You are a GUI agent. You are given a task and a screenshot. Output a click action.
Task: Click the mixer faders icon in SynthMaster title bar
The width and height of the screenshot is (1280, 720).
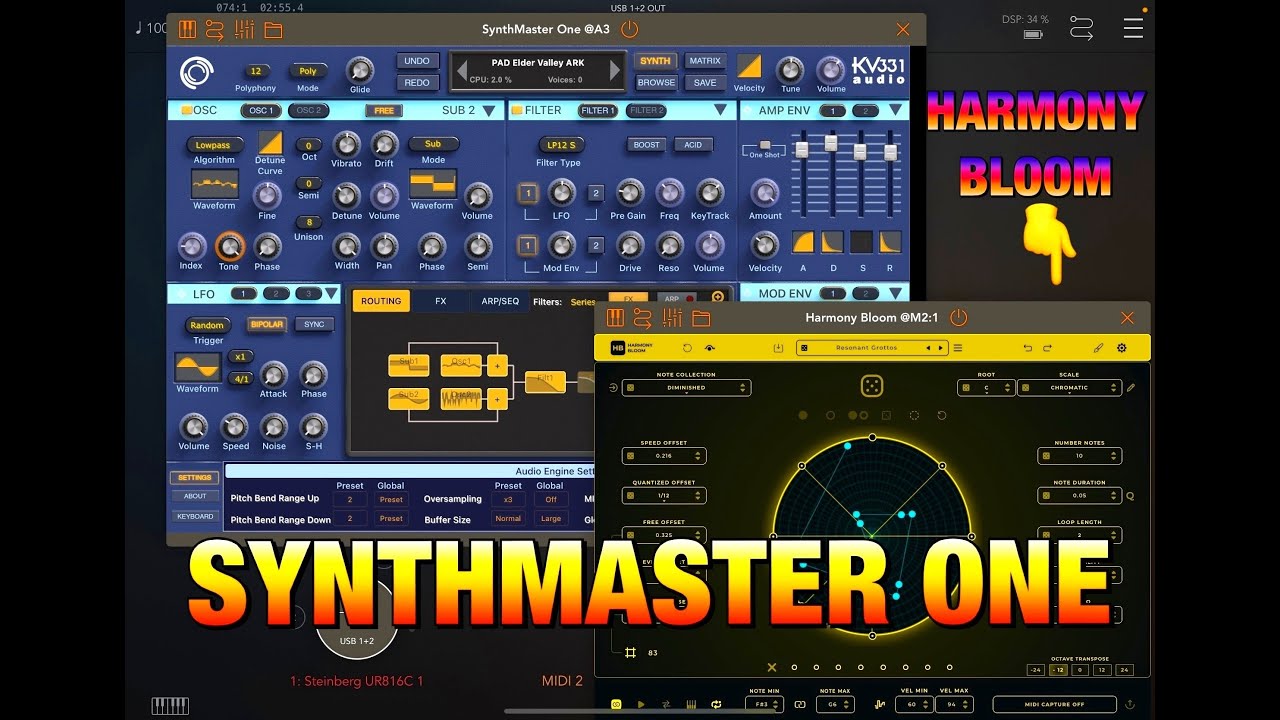click(243, 30)
